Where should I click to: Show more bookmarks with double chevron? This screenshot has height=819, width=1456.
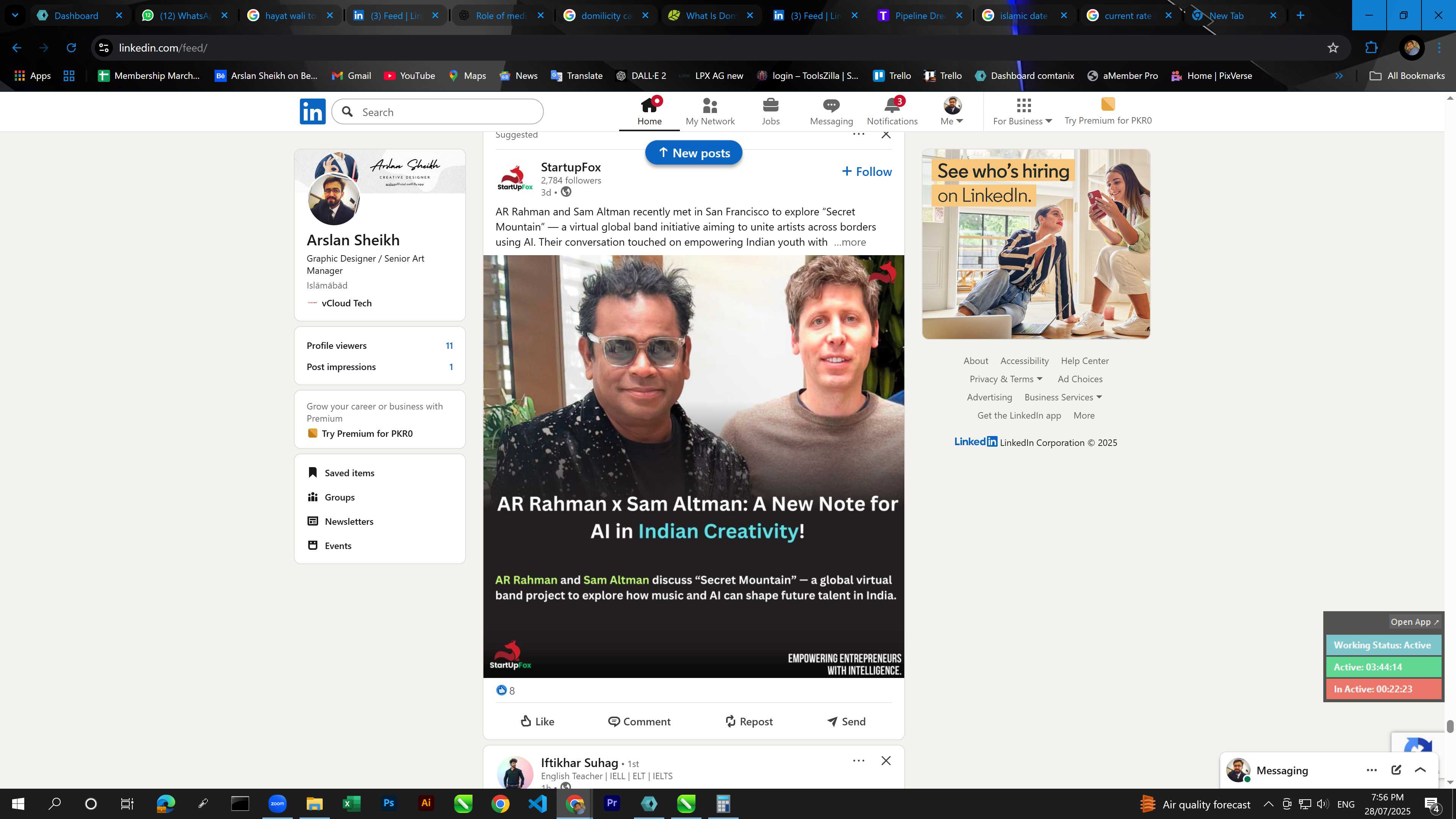click(x=1338, y=76)
